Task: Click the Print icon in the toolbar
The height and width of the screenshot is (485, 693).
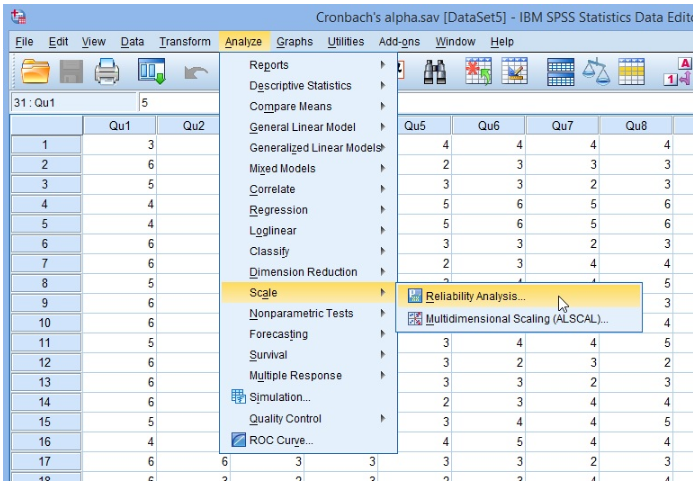Action: coord(107,71)
